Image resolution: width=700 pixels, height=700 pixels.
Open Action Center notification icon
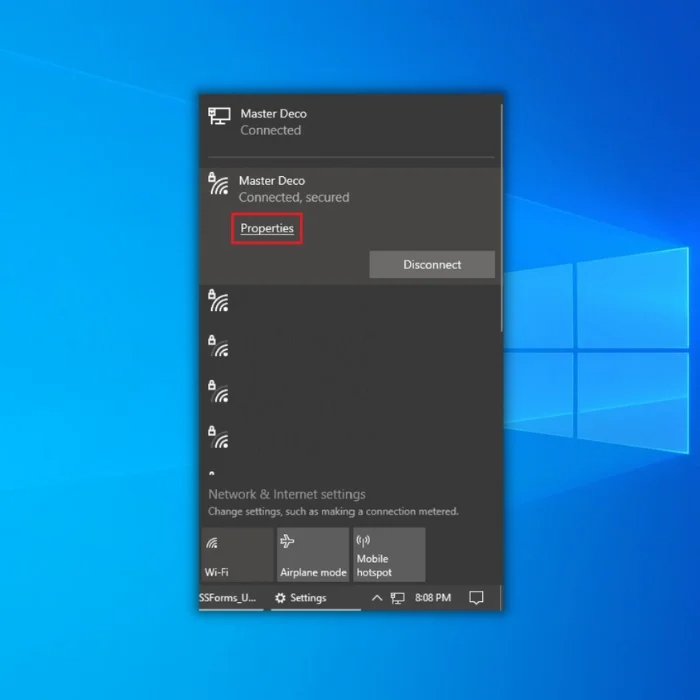click(477, 598)
